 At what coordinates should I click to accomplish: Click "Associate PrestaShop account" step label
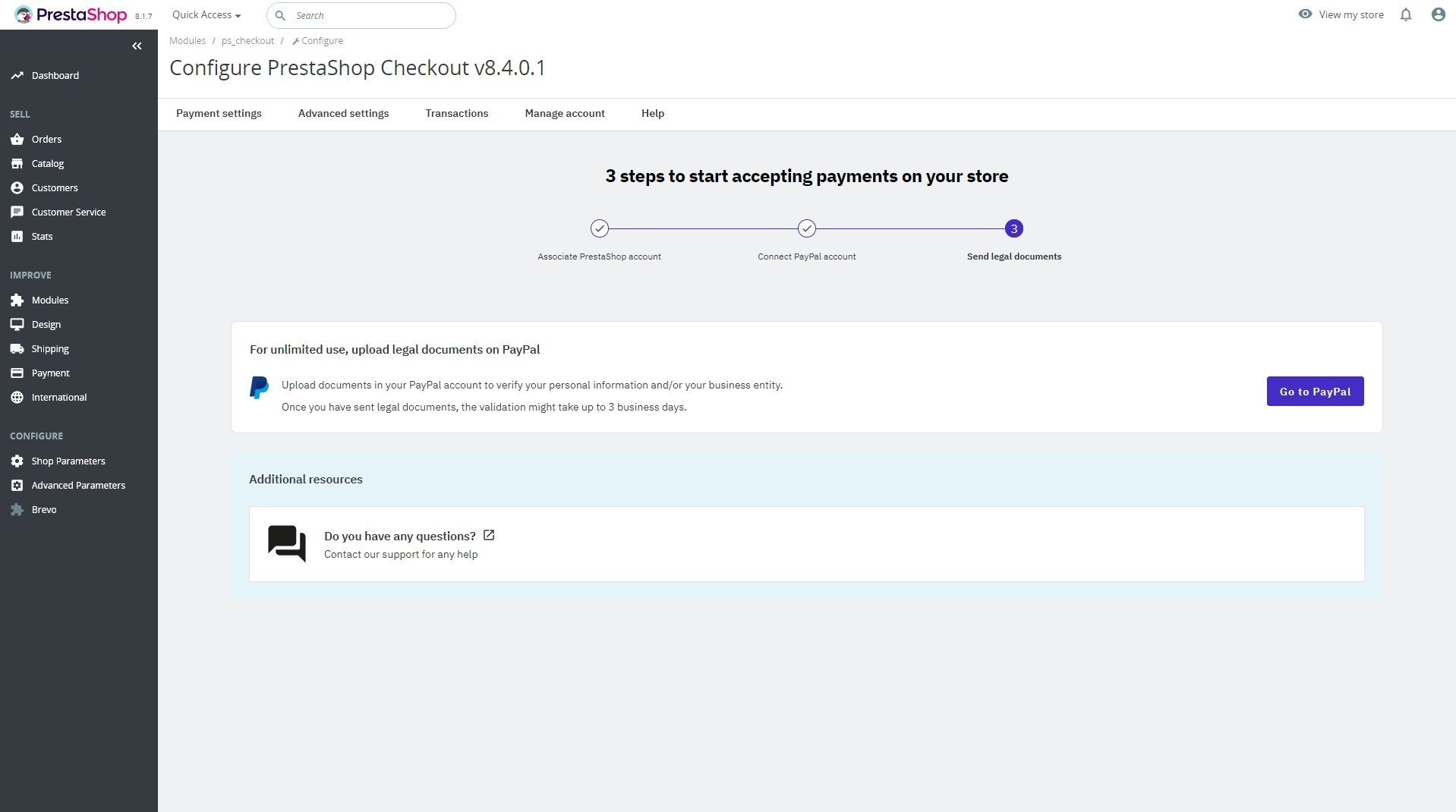[x=599, y=257]
